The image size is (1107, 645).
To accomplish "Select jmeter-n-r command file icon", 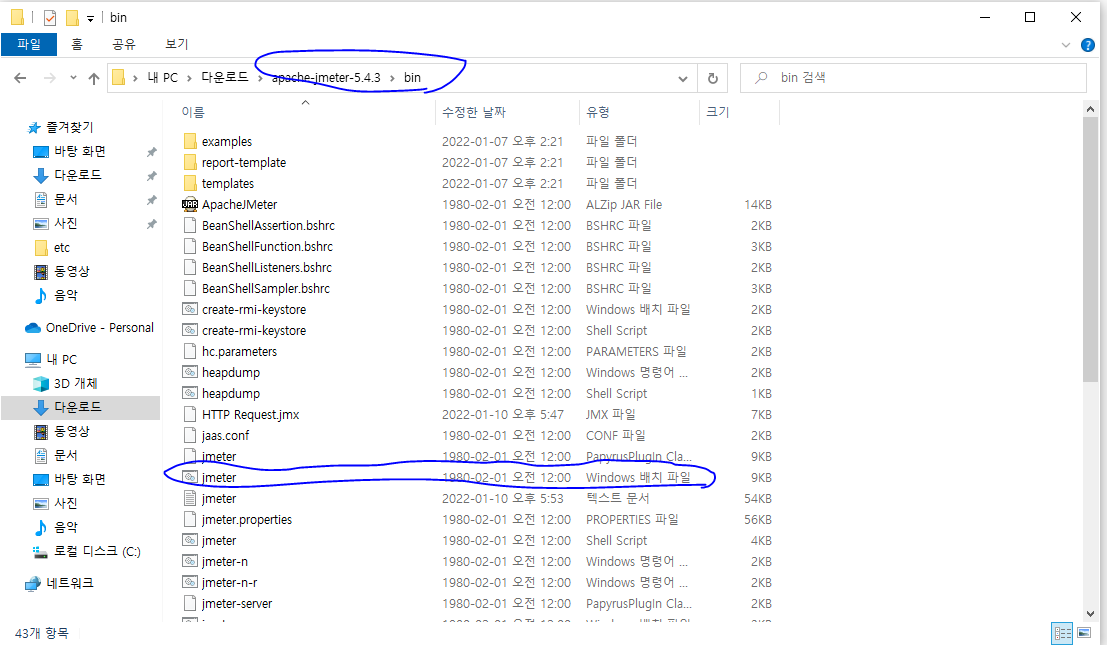I will (190, 582).
